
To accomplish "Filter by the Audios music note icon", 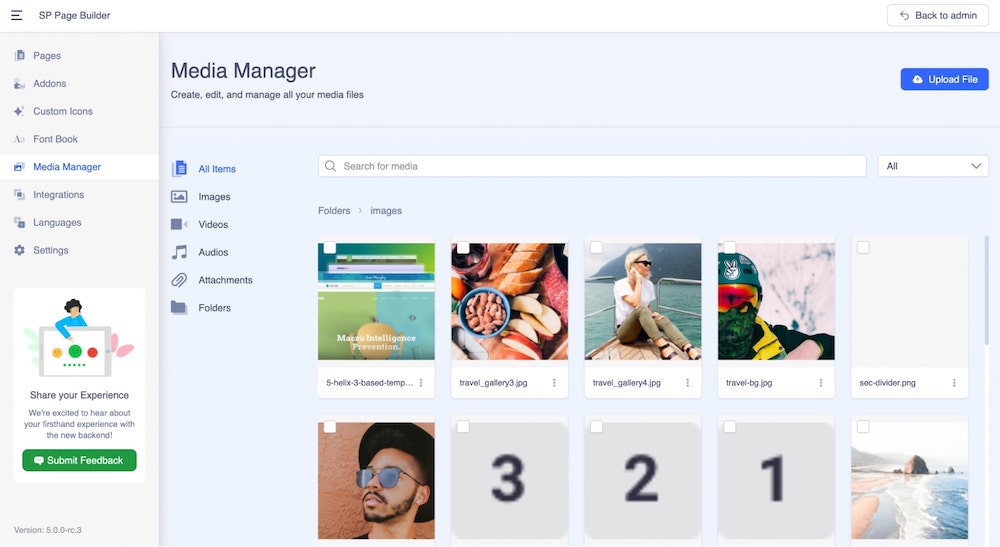I will pyautogui.click(x=179, y=253).
